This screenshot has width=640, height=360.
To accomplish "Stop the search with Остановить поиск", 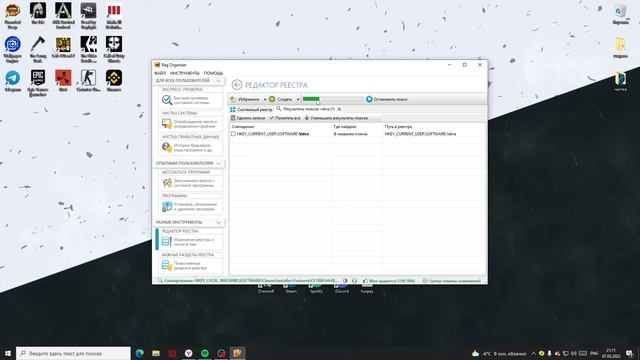I will coord(387,99).
